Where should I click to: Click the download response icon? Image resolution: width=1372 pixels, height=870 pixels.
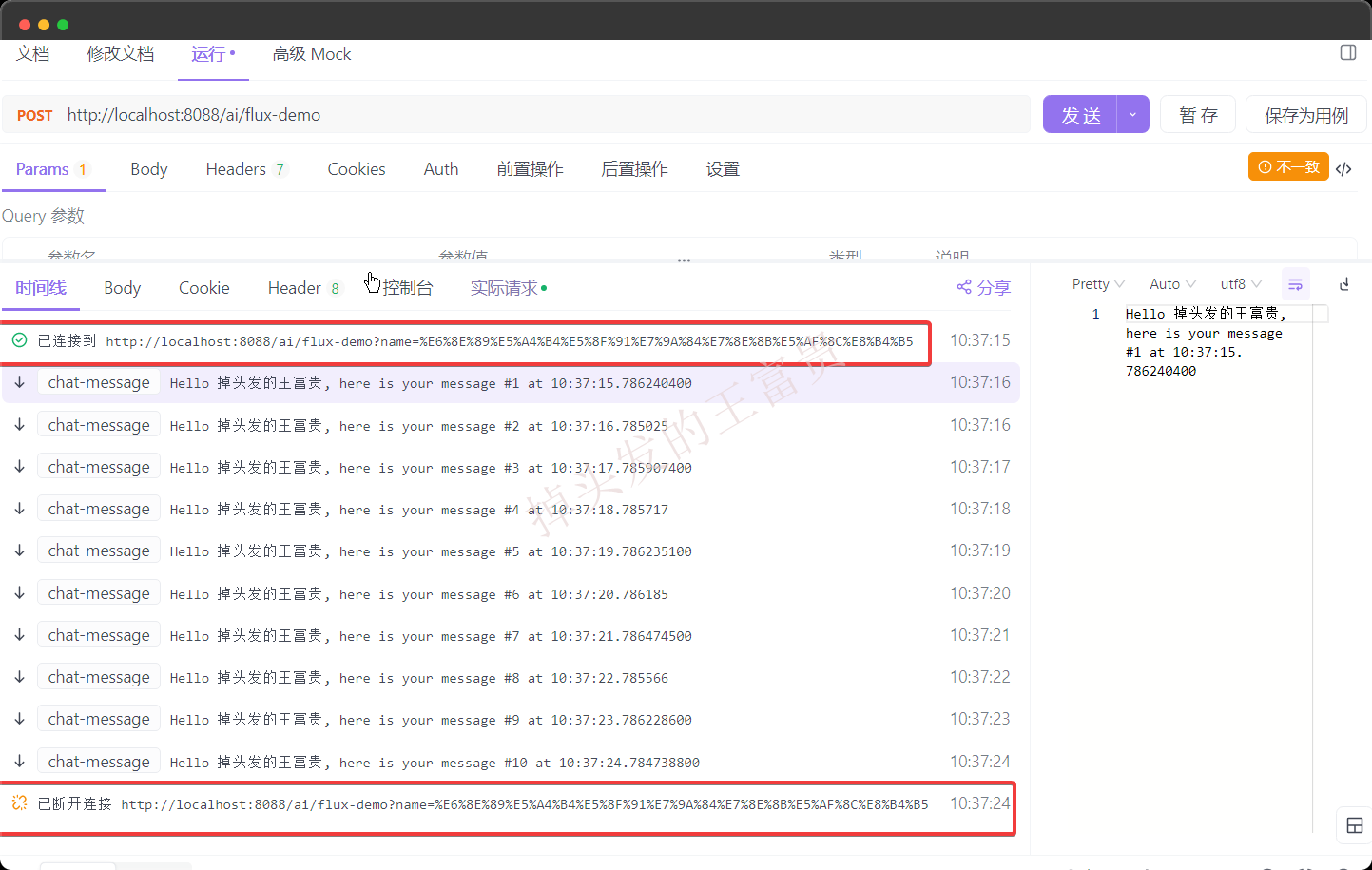1343,284
